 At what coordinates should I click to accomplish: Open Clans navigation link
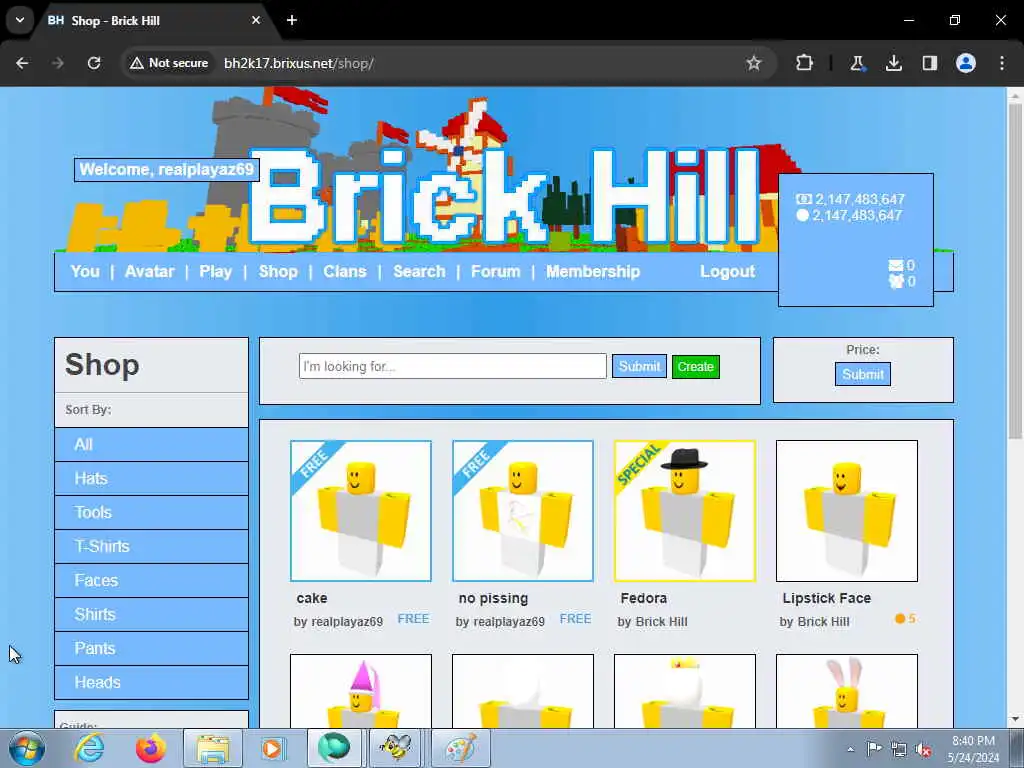tap(345, 272)
